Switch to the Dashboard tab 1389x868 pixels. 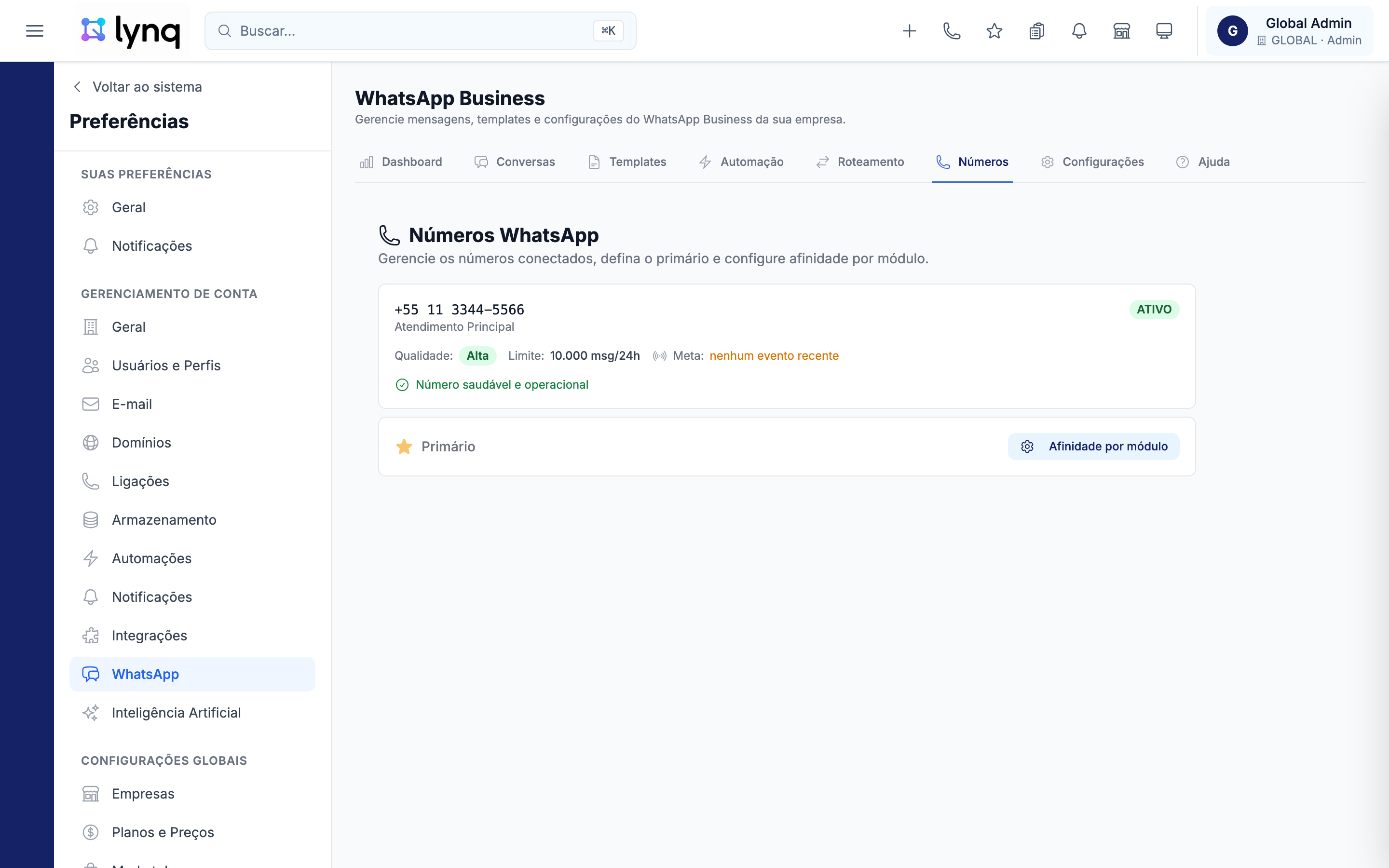click(x=401, y=162)
